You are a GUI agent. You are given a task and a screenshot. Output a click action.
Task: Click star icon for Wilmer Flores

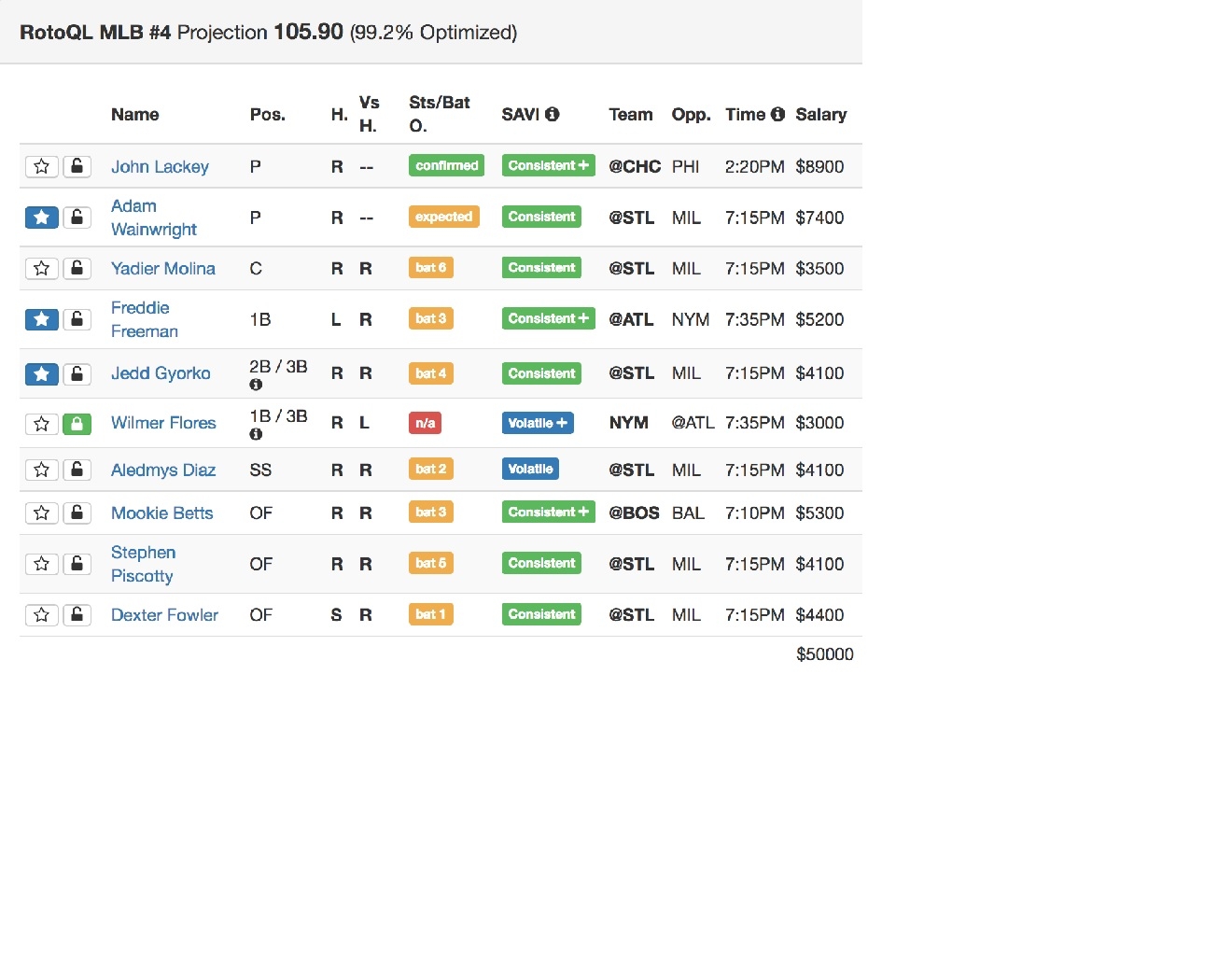42,424
